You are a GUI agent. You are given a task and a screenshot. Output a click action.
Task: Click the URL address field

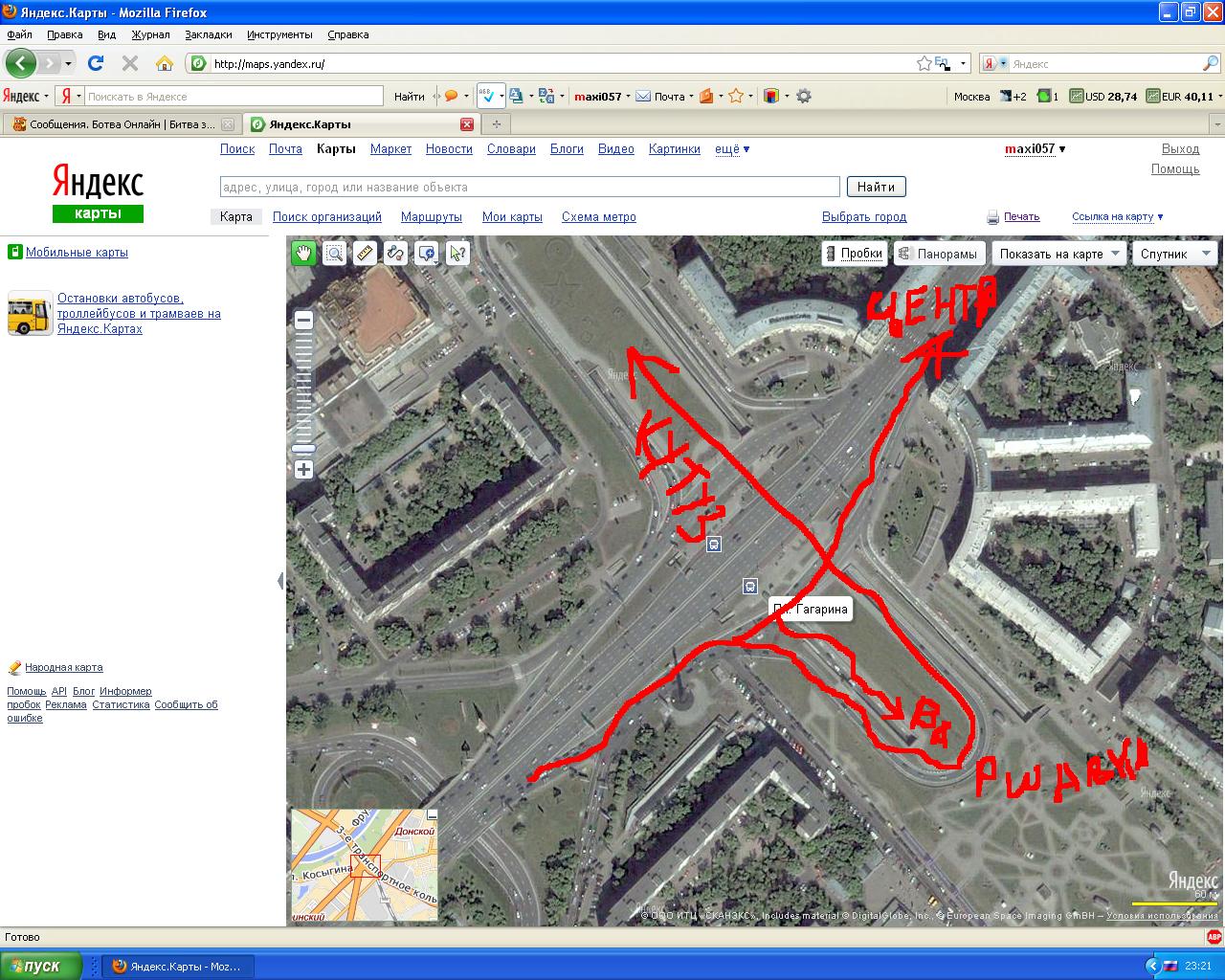click(561, 64)
